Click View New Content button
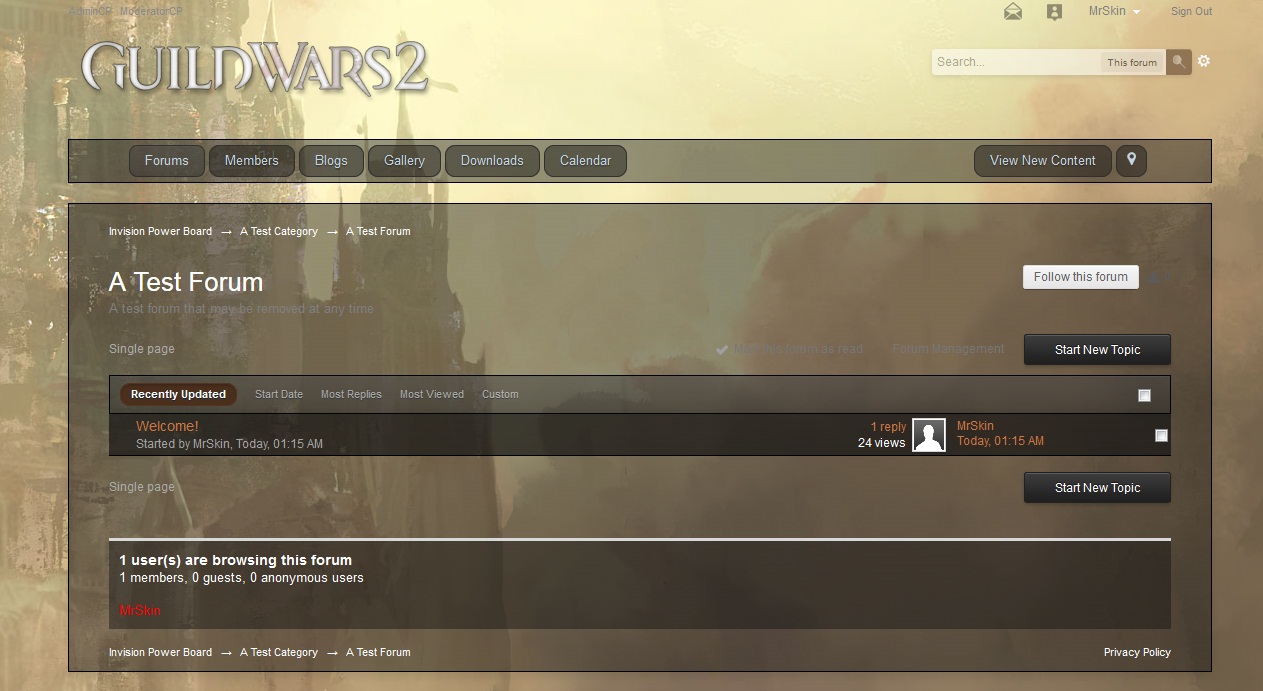The height and width of the screenshot is (691, 1263). (x=1042, y=160)
